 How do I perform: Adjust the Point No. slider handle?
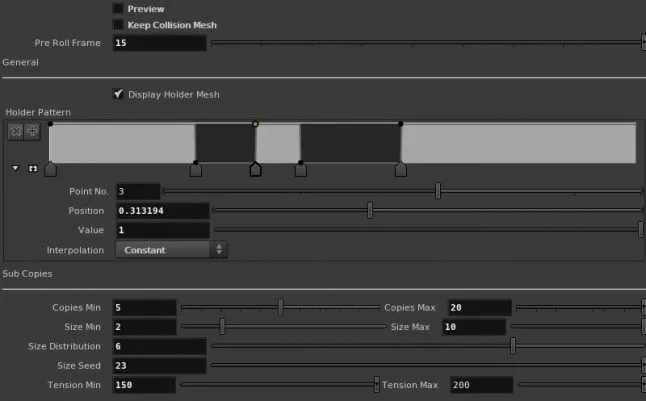[x=438, y=191]
